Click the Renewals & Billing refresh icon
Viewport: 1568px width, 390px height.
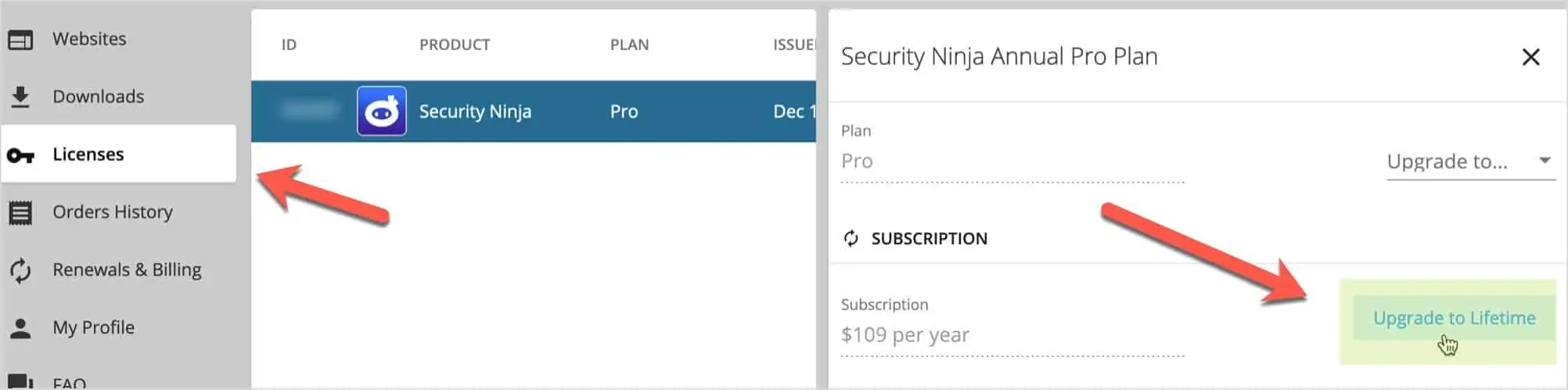pos(20,270)
